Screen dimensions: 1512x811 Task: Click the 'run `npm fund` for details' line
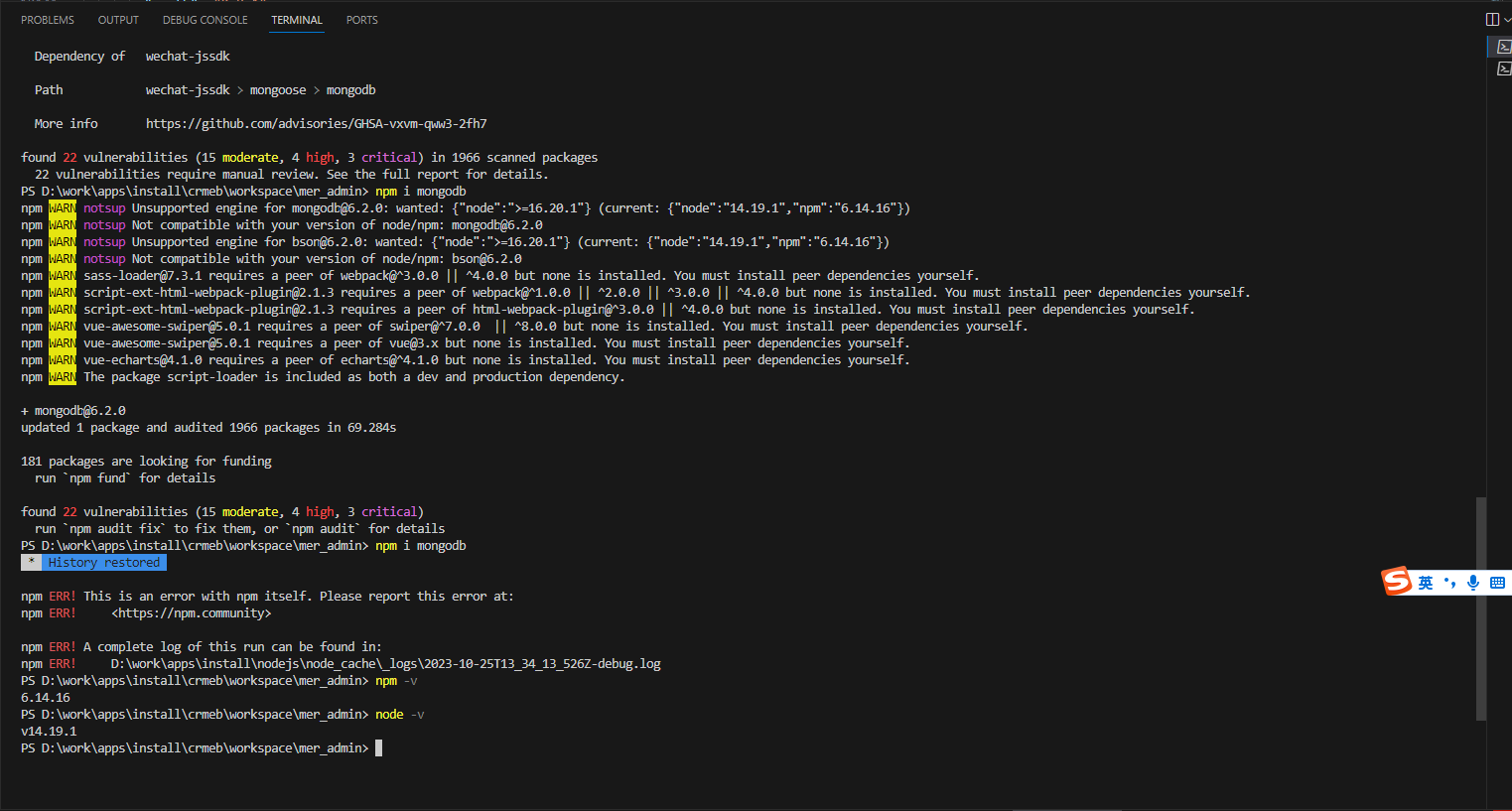(x=125, y=478)
